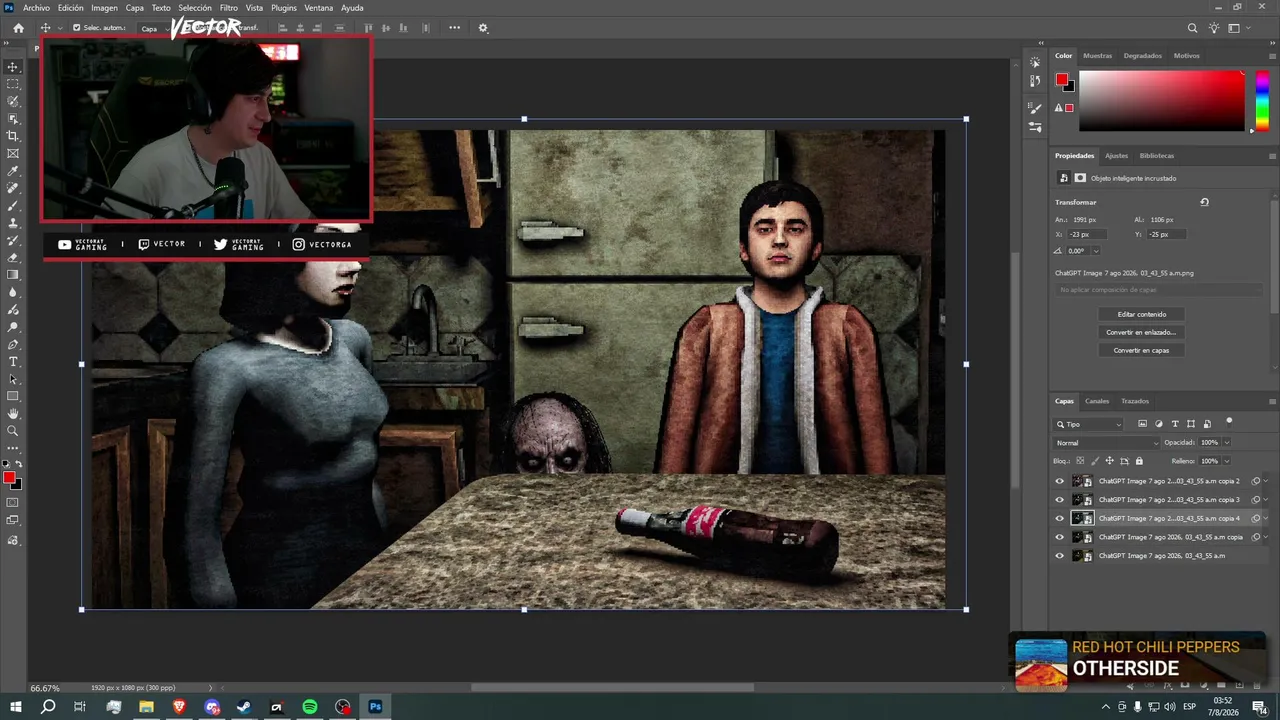Click the Home icon in options bar
The height and width of the screenshot is (720, 1280).
click(18, 28)
